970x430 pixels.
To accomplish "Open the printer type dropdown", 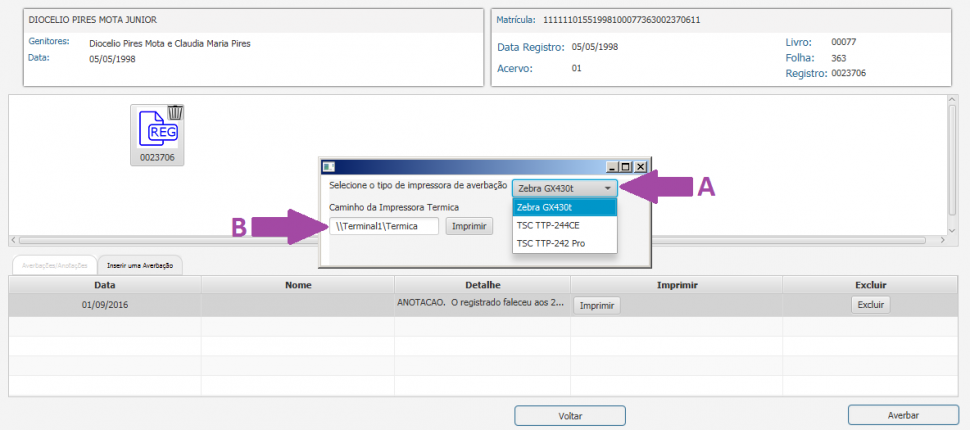I will 564,188.
